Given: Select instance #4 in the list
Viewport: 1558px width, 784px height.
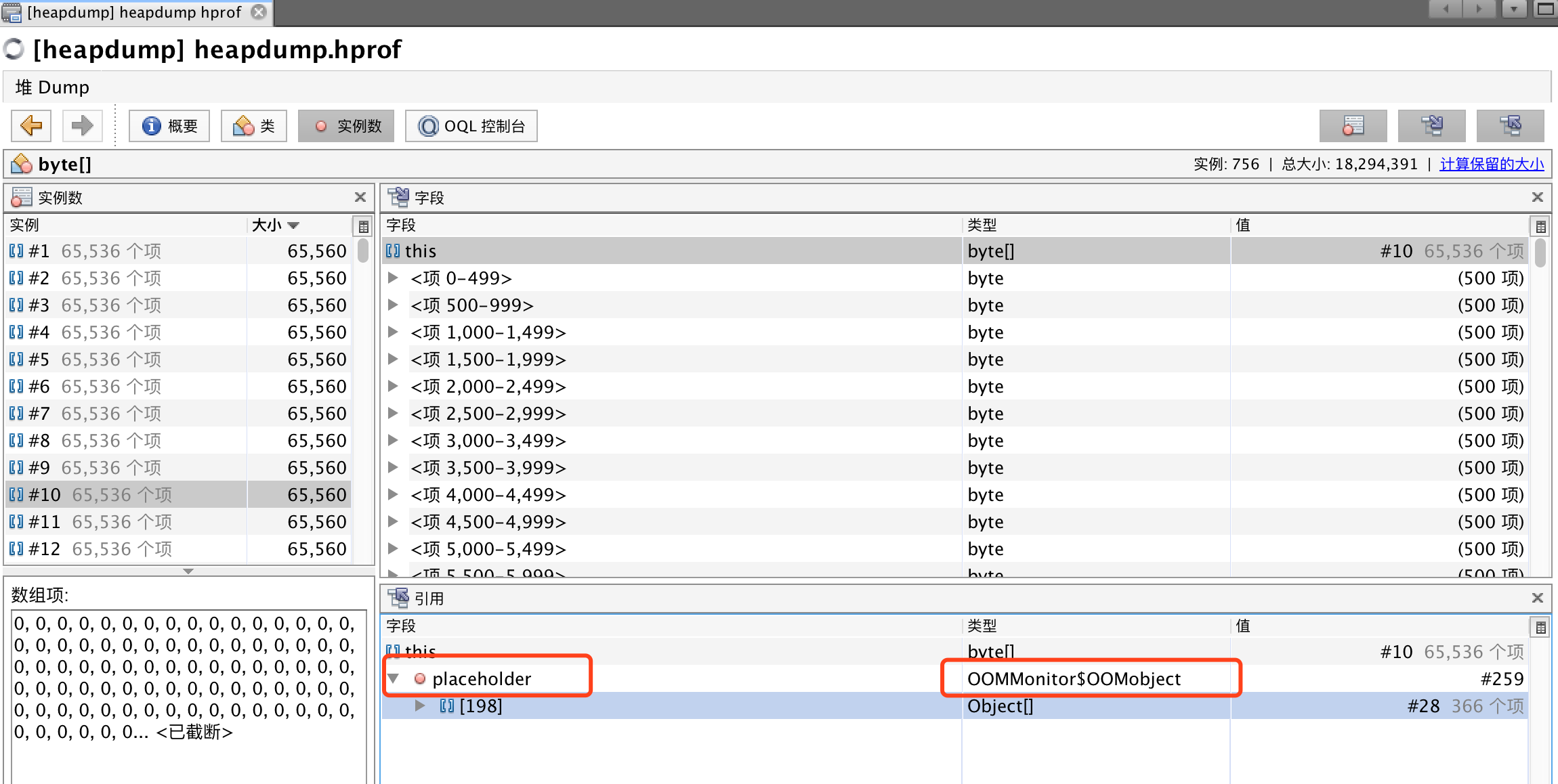Looking at the screenshot, I should click(x=179, y=332).
